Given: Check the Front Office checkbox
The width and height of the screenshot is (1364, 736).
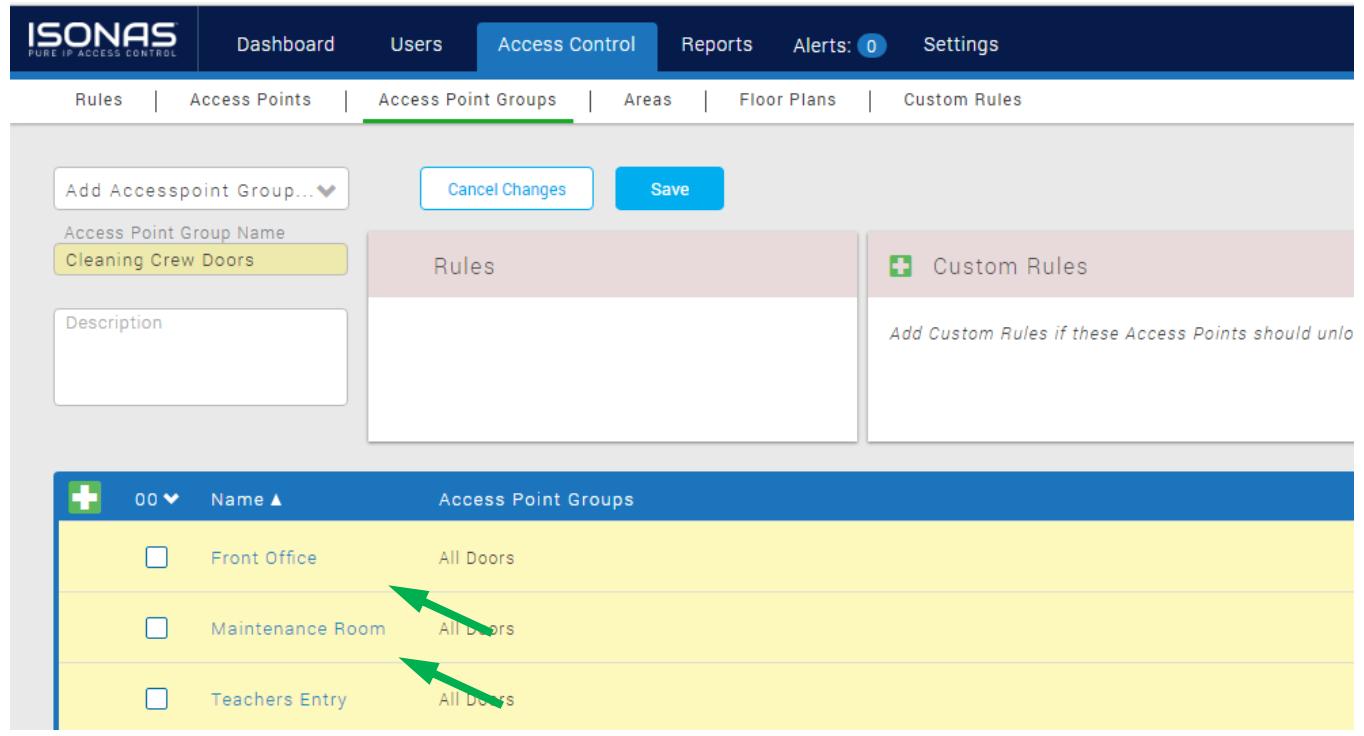Looking at the screenshot, I should [156, 558].
